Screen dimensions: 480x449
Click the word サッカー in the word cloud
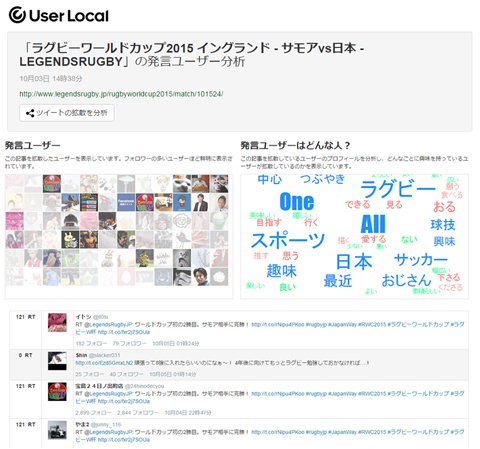click(421, 259)
